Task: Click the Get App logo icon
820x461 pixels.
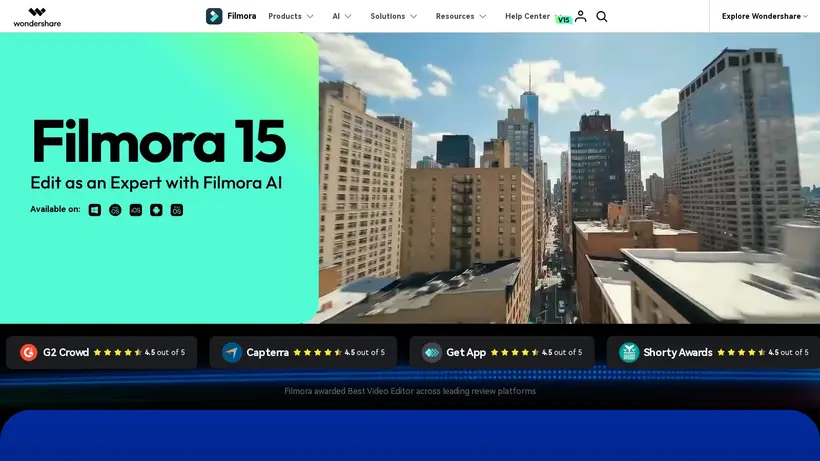Action: point(432,352)
